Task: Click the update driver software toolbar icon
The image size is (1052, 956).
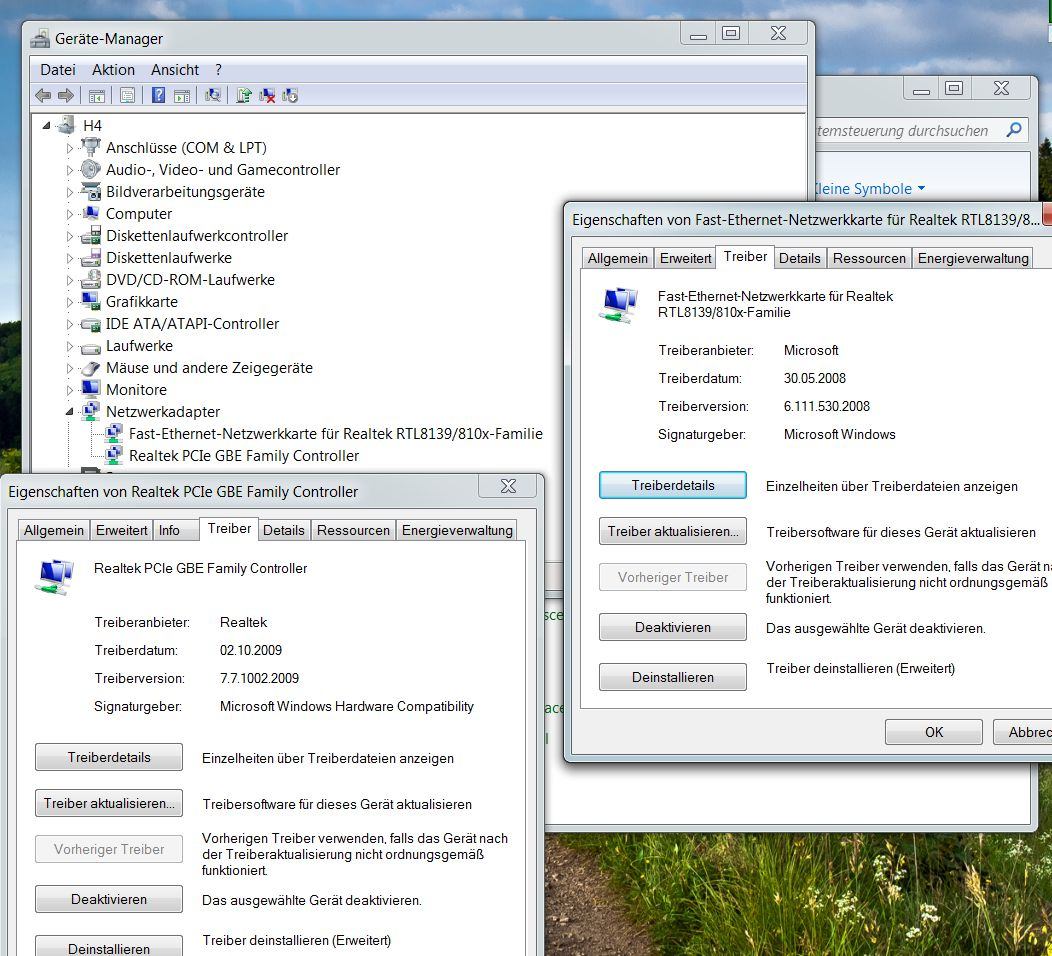Action: [244, 95]
